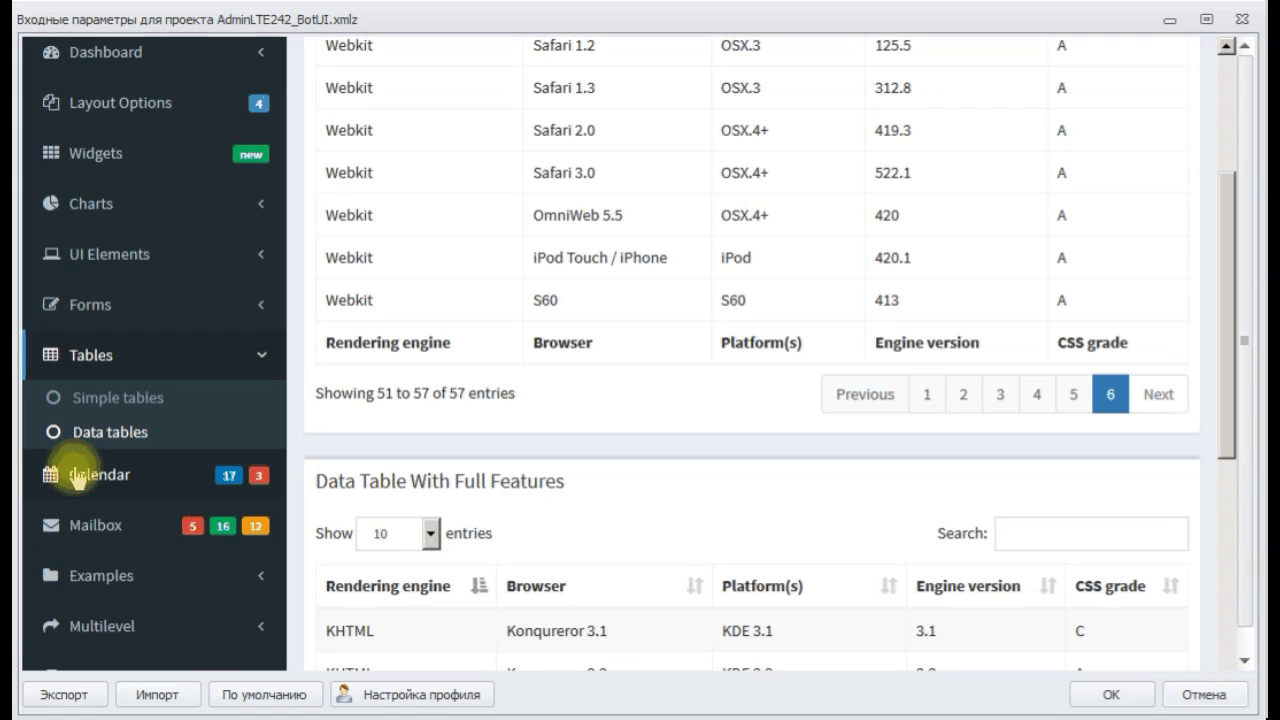Click the UI Elements laptop icon
This screenshot has height=720, width=1280.
point(51,254)
